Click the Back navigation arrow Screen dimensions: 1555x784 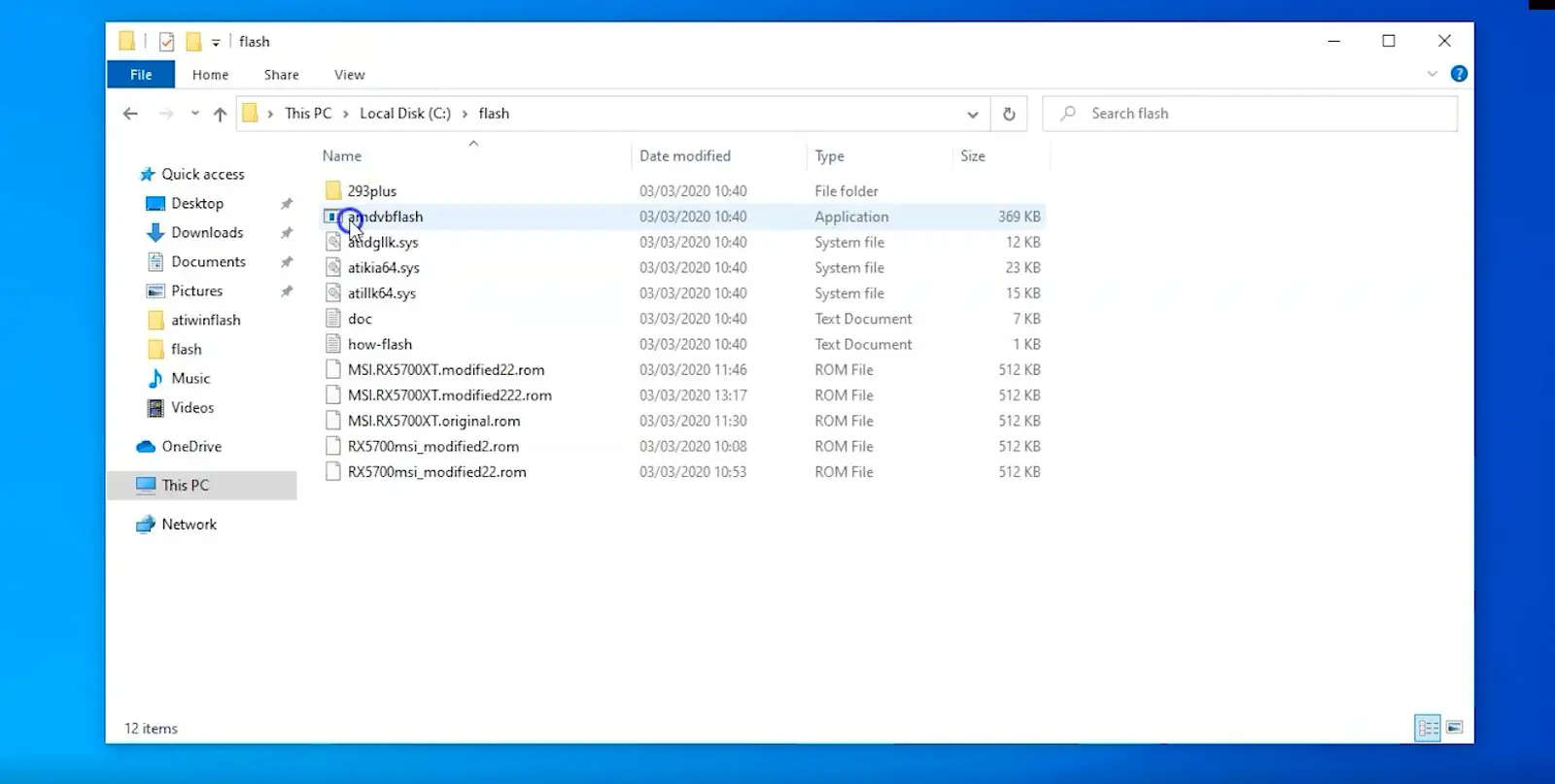tap(130, 114)
